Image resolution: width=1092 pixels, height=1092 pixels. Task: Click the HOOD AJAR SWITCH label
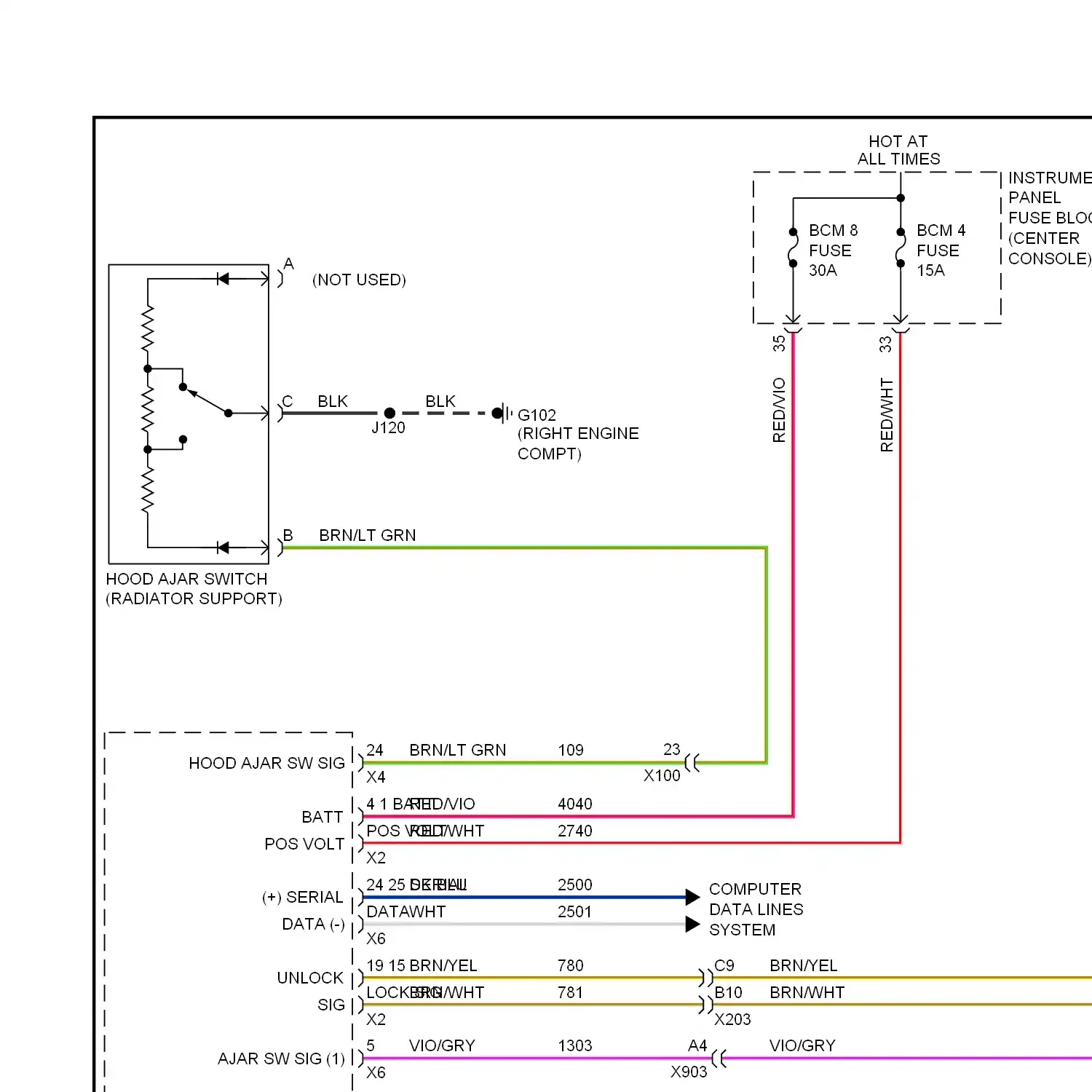[186, 579]
